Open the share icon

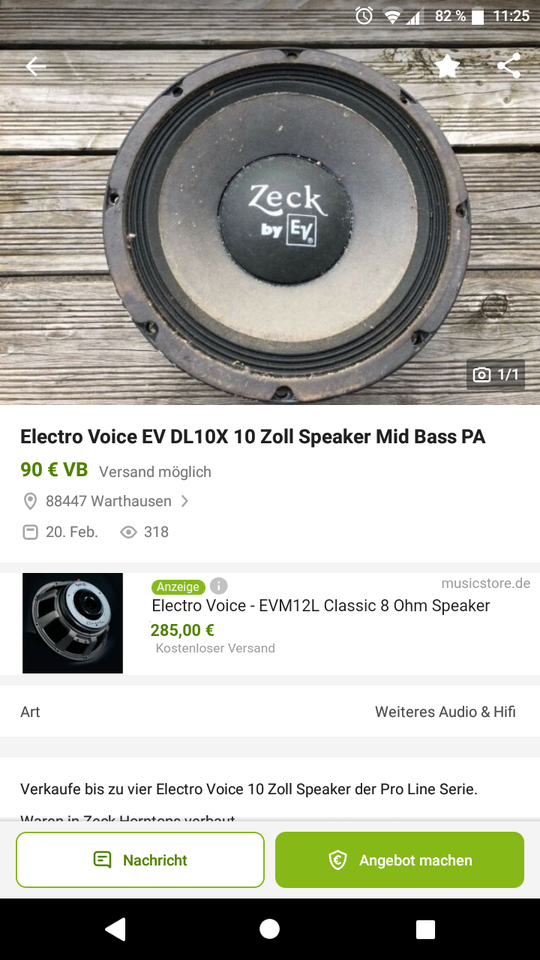click(x=509, y=66)
